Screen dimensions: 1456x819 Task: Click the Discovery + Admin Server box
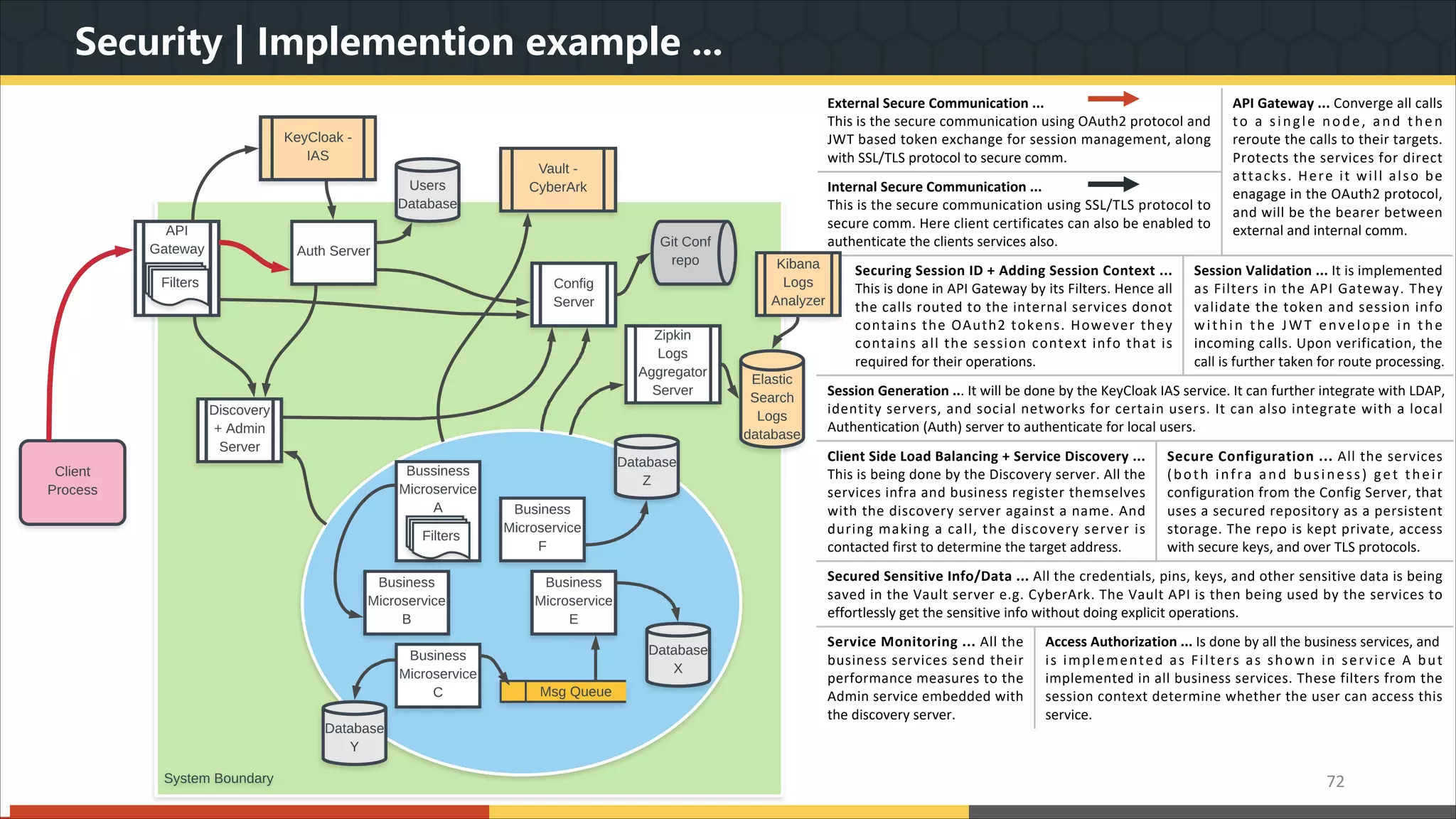pyautogui.click(x=240, y=429)
